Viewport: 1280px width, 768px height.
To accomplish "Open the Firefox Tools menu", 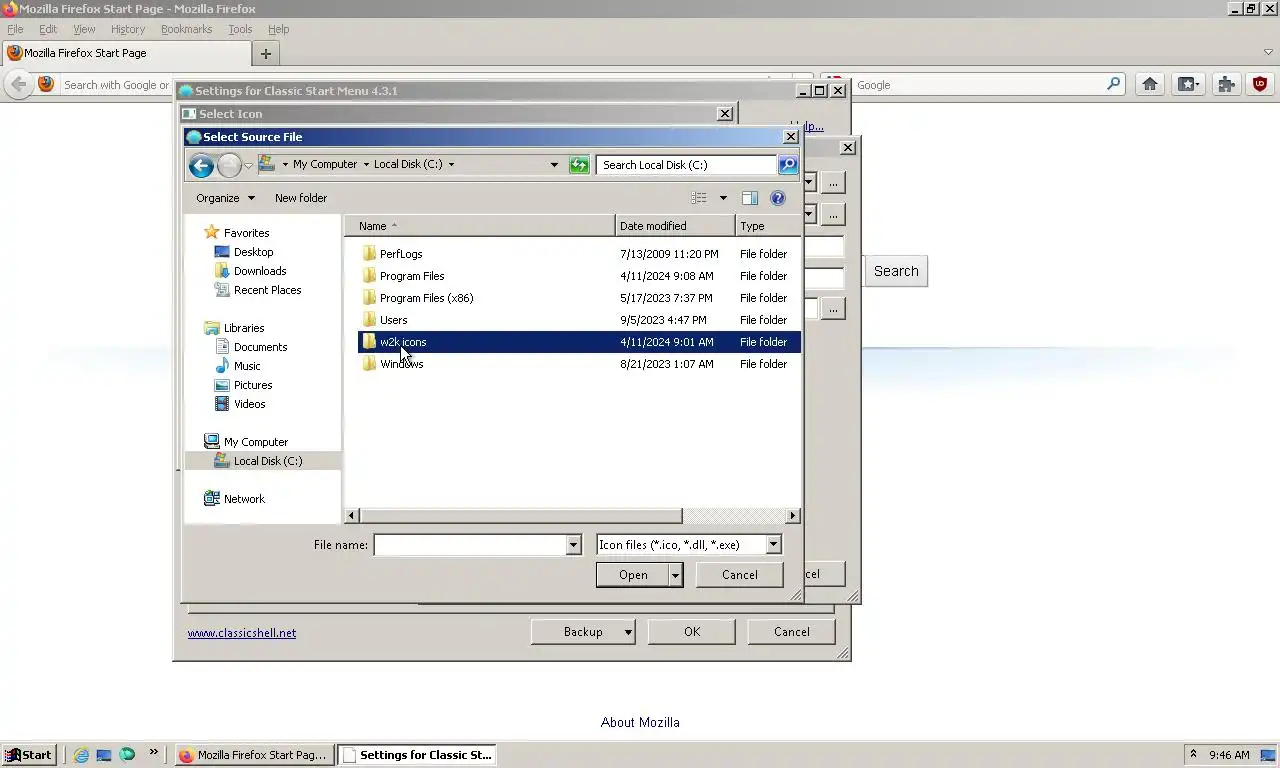I will (x=240, y=30).
